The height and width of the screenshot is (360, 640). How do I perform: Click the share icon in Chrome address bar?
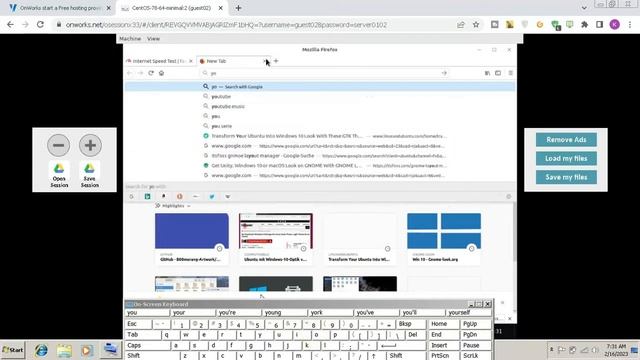461,24
